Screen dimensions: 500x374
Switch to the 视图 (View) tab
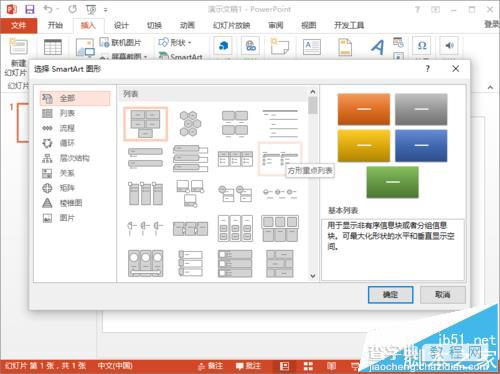click(308, 25)
